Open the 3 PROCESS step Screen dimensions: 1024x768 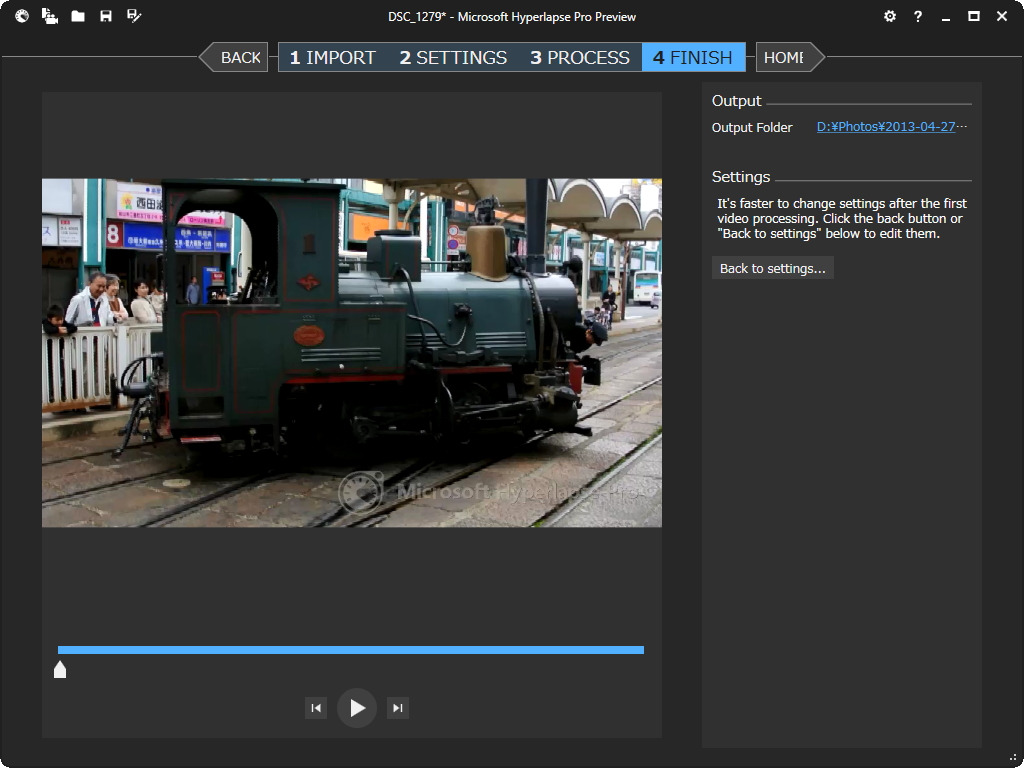pos(580,57)
